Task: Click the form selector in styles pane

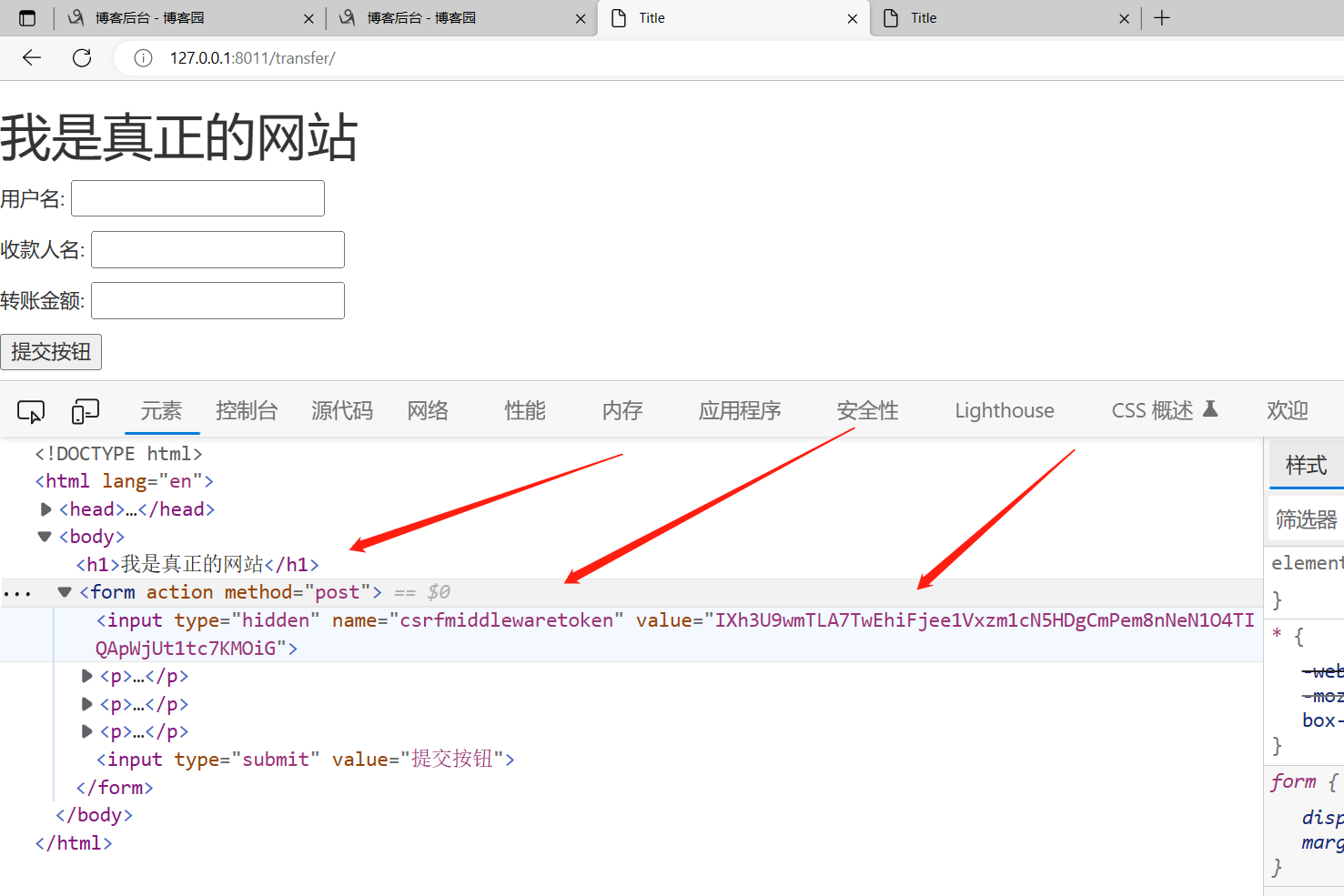Action: coord(1293,781)
